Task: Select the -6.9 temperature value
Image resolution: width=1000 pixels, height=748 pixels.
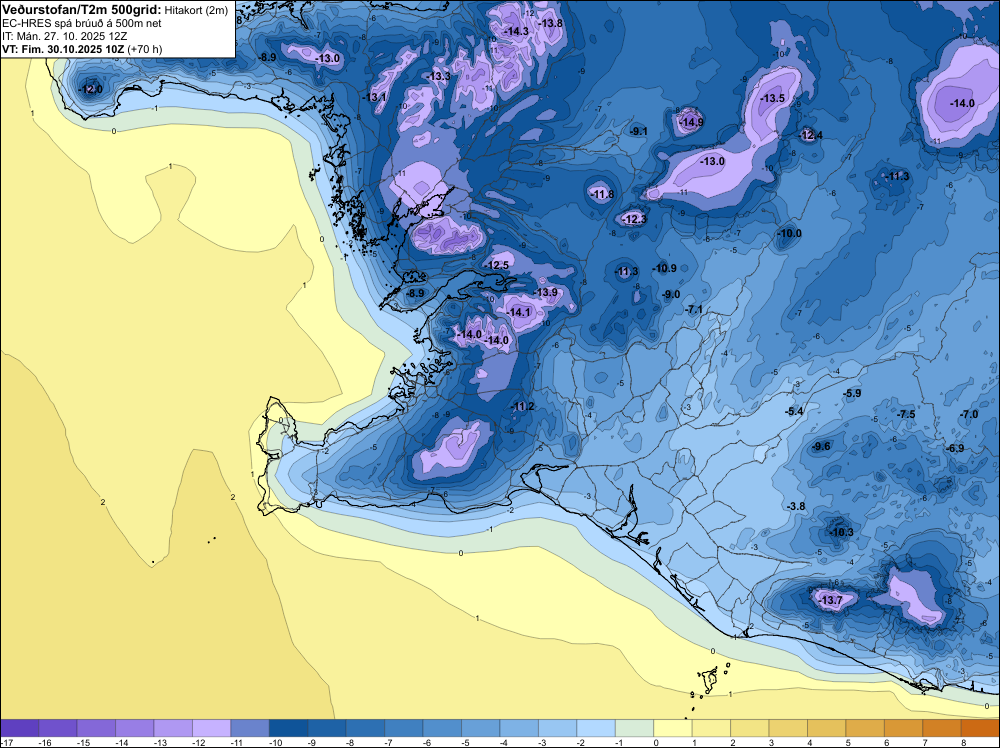Action: [955, 448]
